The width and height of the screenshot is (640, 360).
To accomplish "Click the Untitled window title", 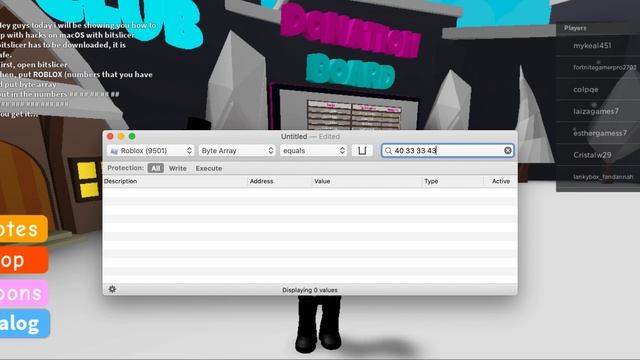I will tap(294, 136).
